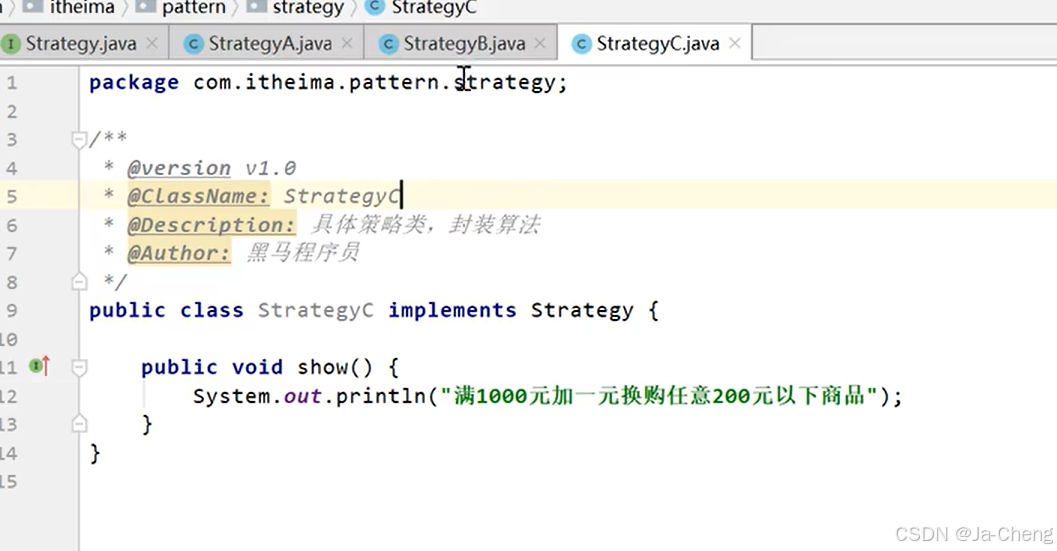Click the 黑马程序员 author text

303,253
